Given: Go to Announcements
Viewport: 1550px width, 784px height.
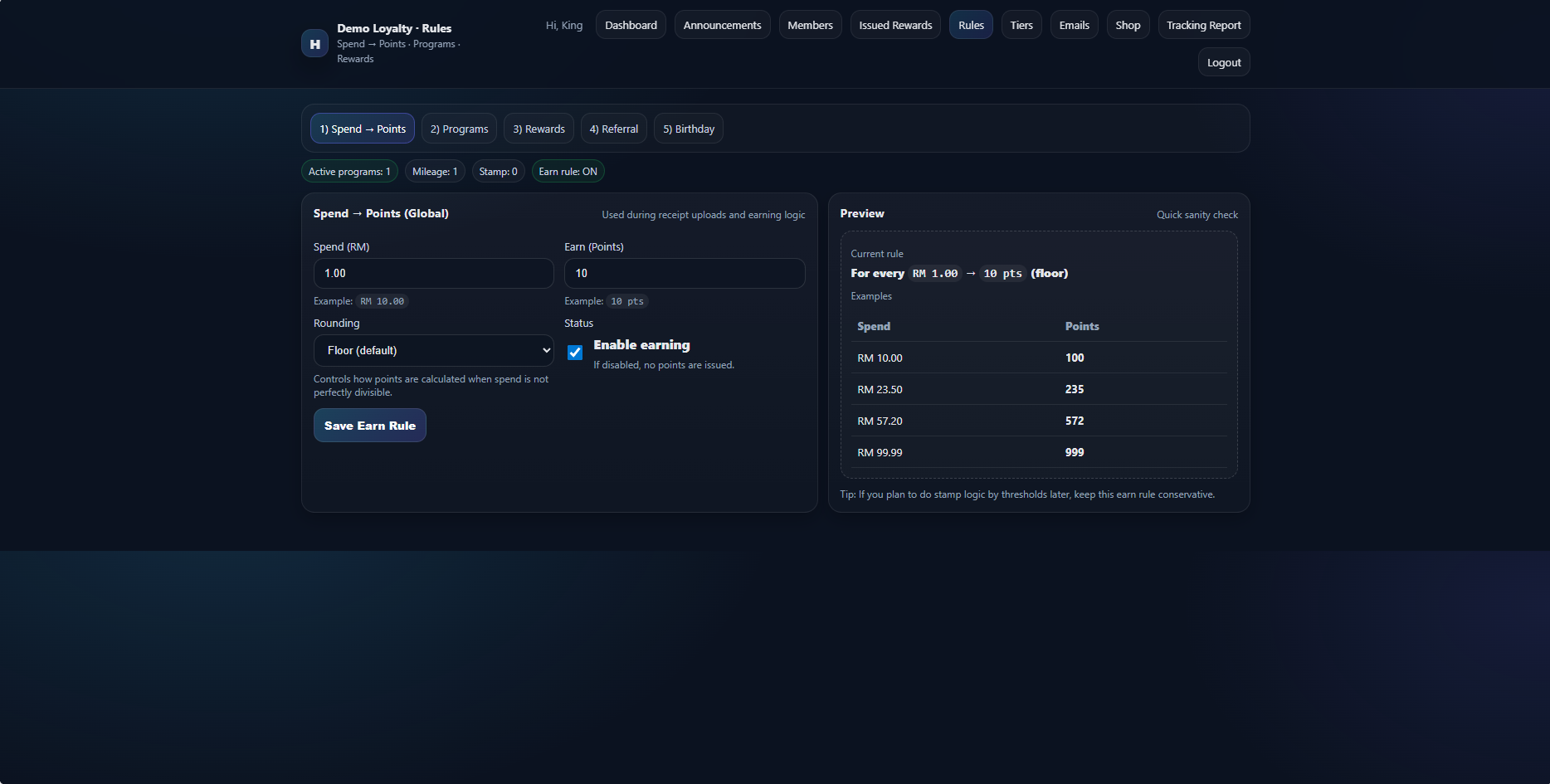Looking at the screenshot, I should click(x=722, y=25).
